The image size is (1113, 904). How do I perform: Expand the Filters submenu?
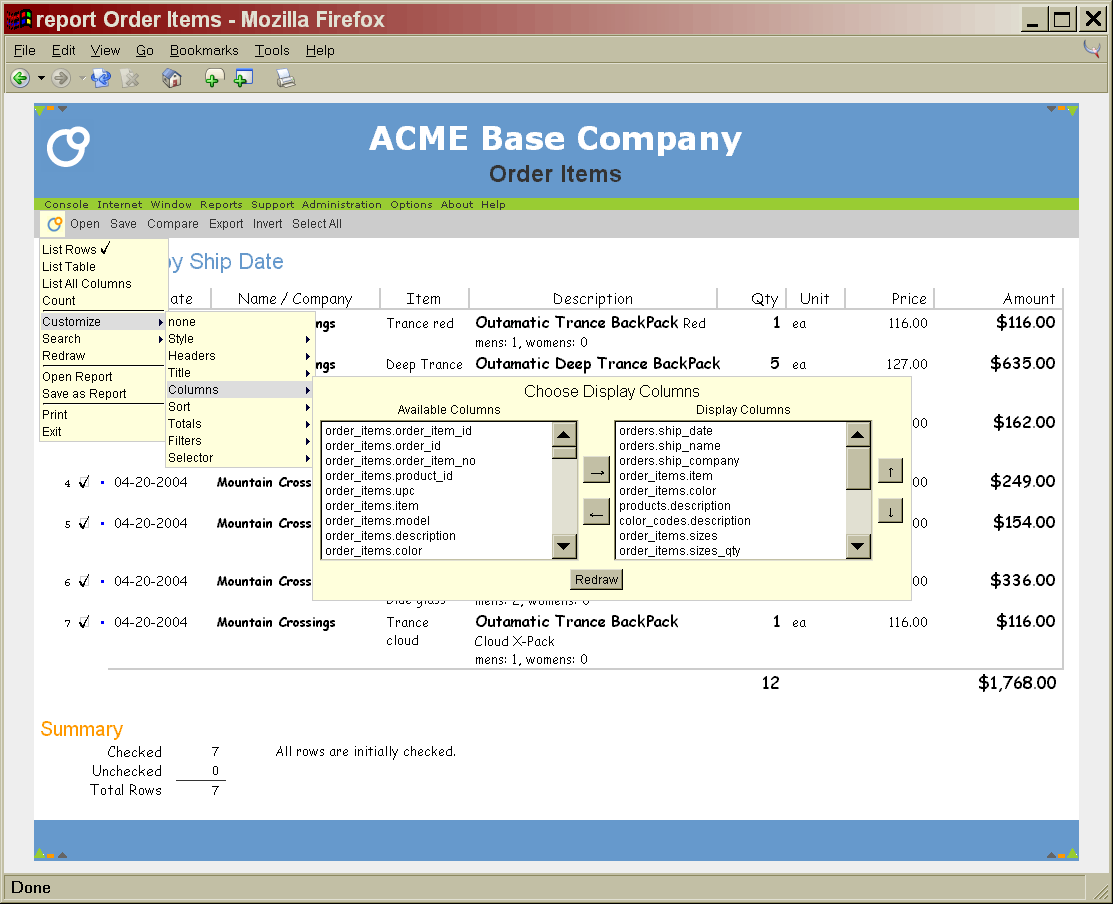coord(239,441)
